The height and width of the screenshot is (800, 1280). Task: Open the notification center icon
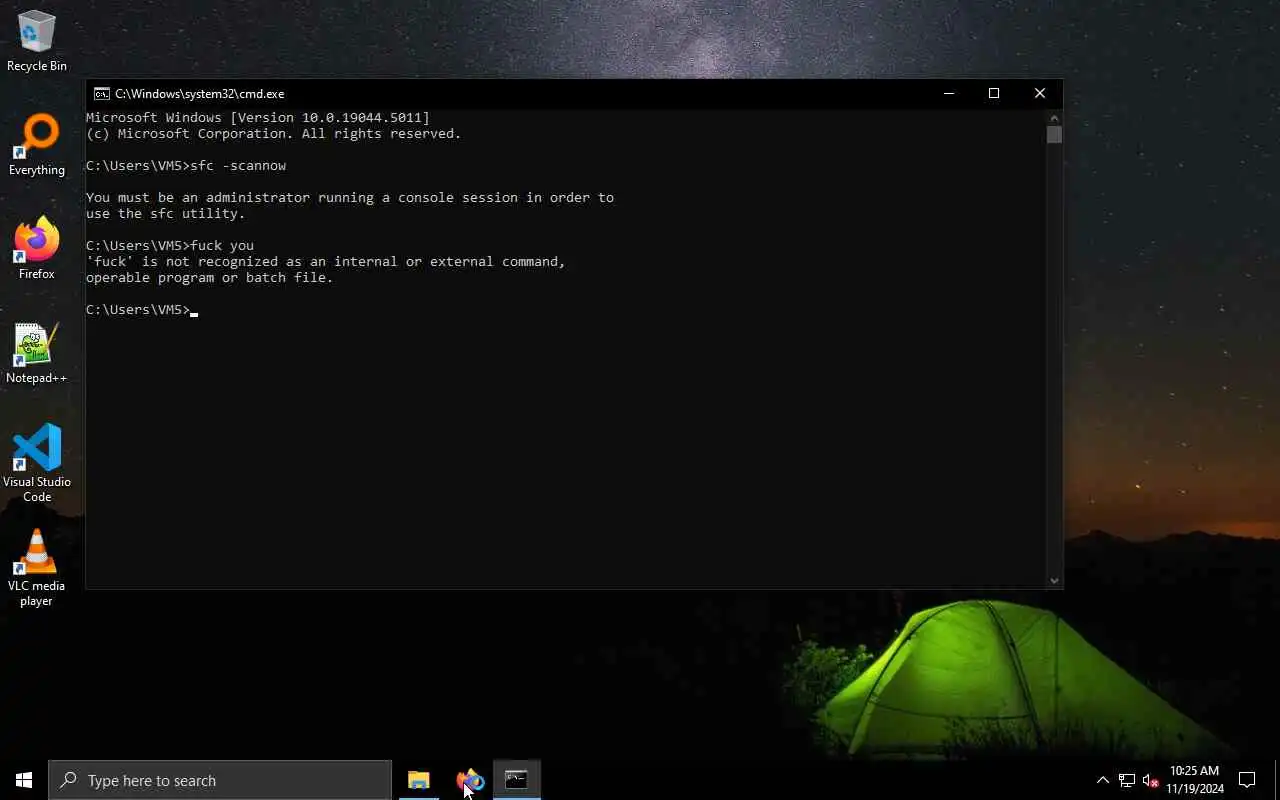coord(1247,780)
